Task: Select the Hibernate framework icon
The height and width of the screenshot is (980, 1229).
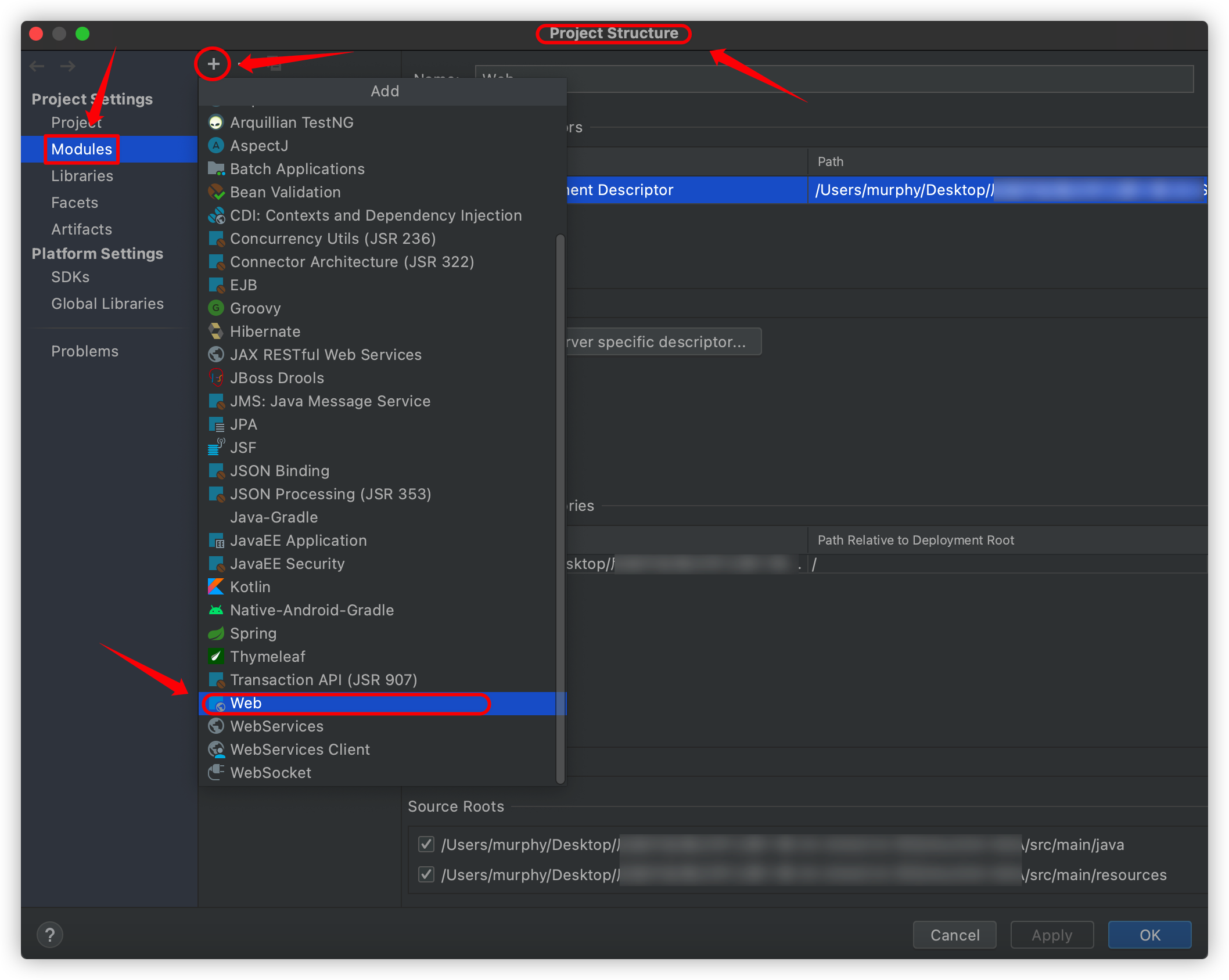Action: point(215,331)
